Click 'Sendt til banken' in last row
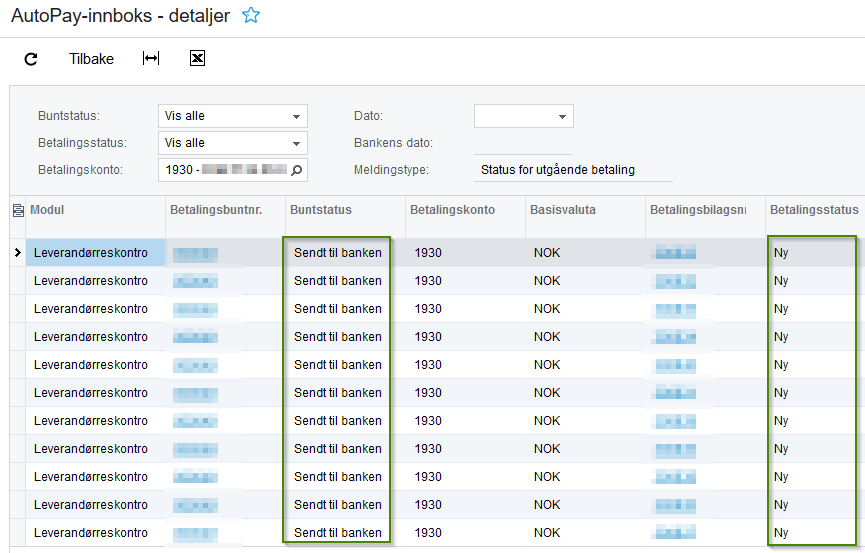865x553 pixels. click(x=338, y=533)
